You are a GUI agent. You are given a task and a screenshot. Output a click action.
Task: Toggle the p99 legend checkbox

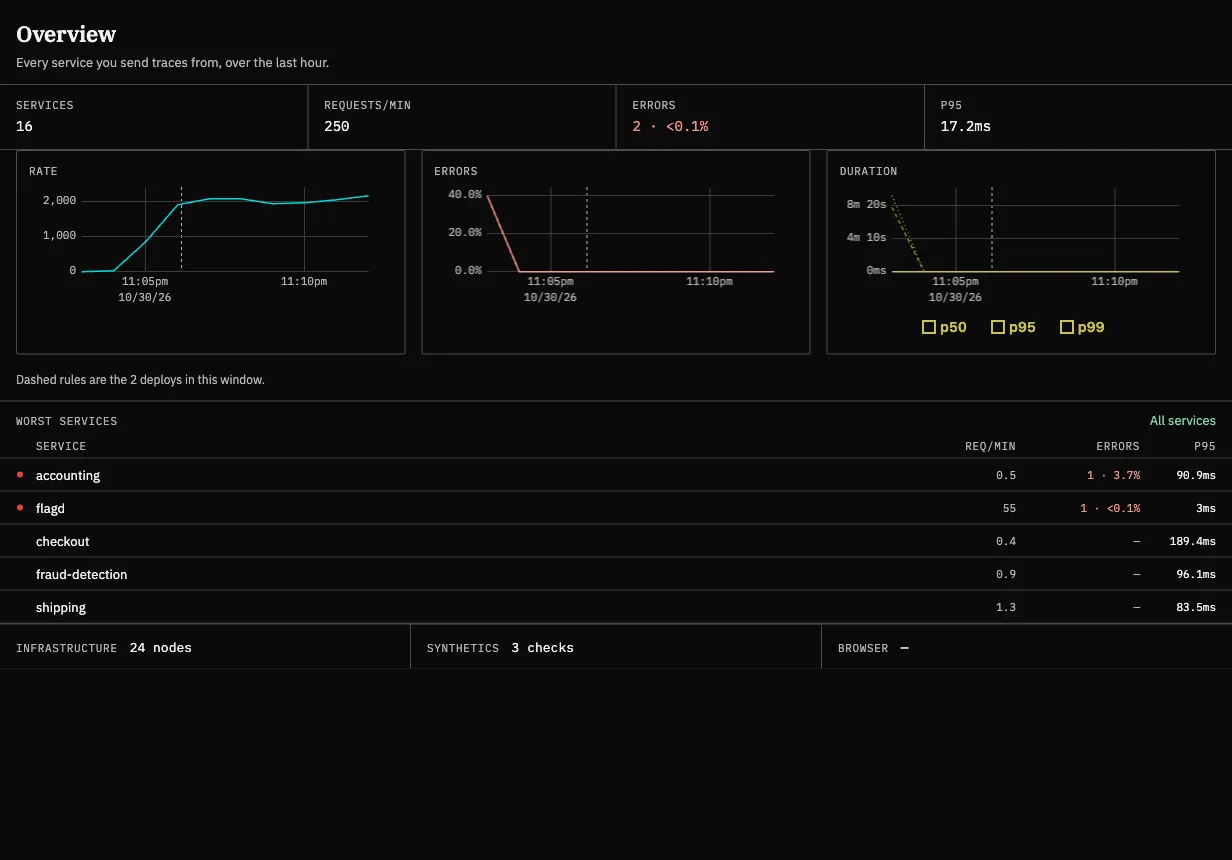click(1066, 327)
